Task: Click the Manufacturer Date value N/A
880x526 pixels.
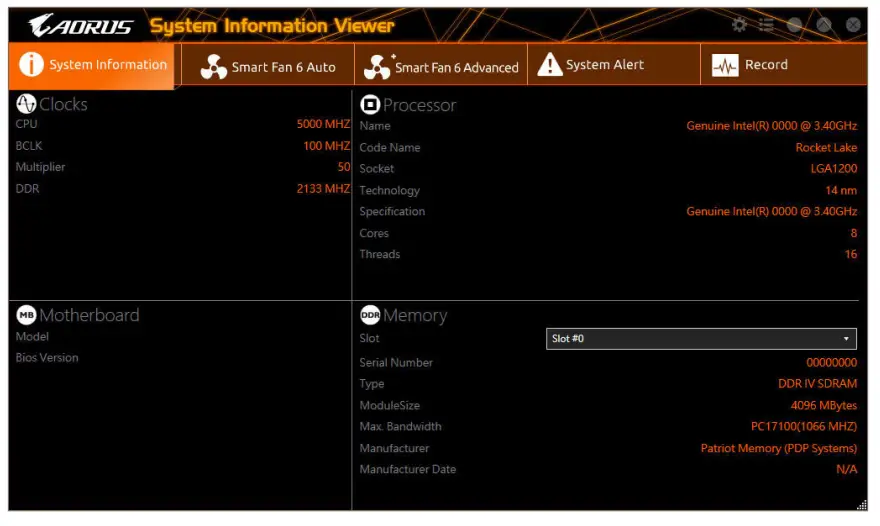Action: [x=847, y=469]
